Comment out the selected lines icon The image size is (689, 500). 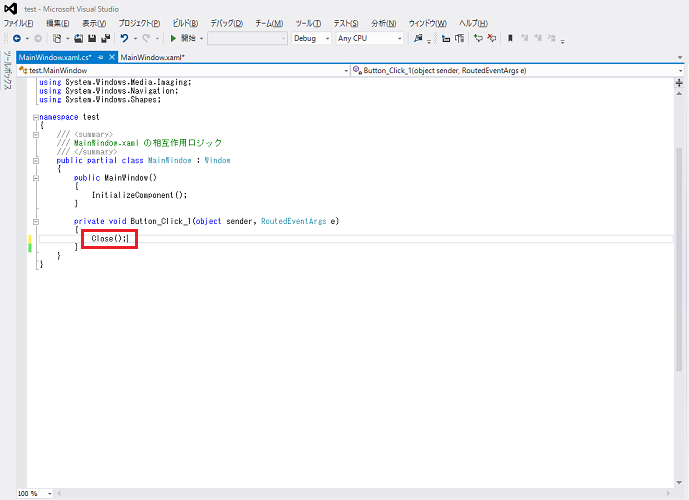(x=479, y=39)
